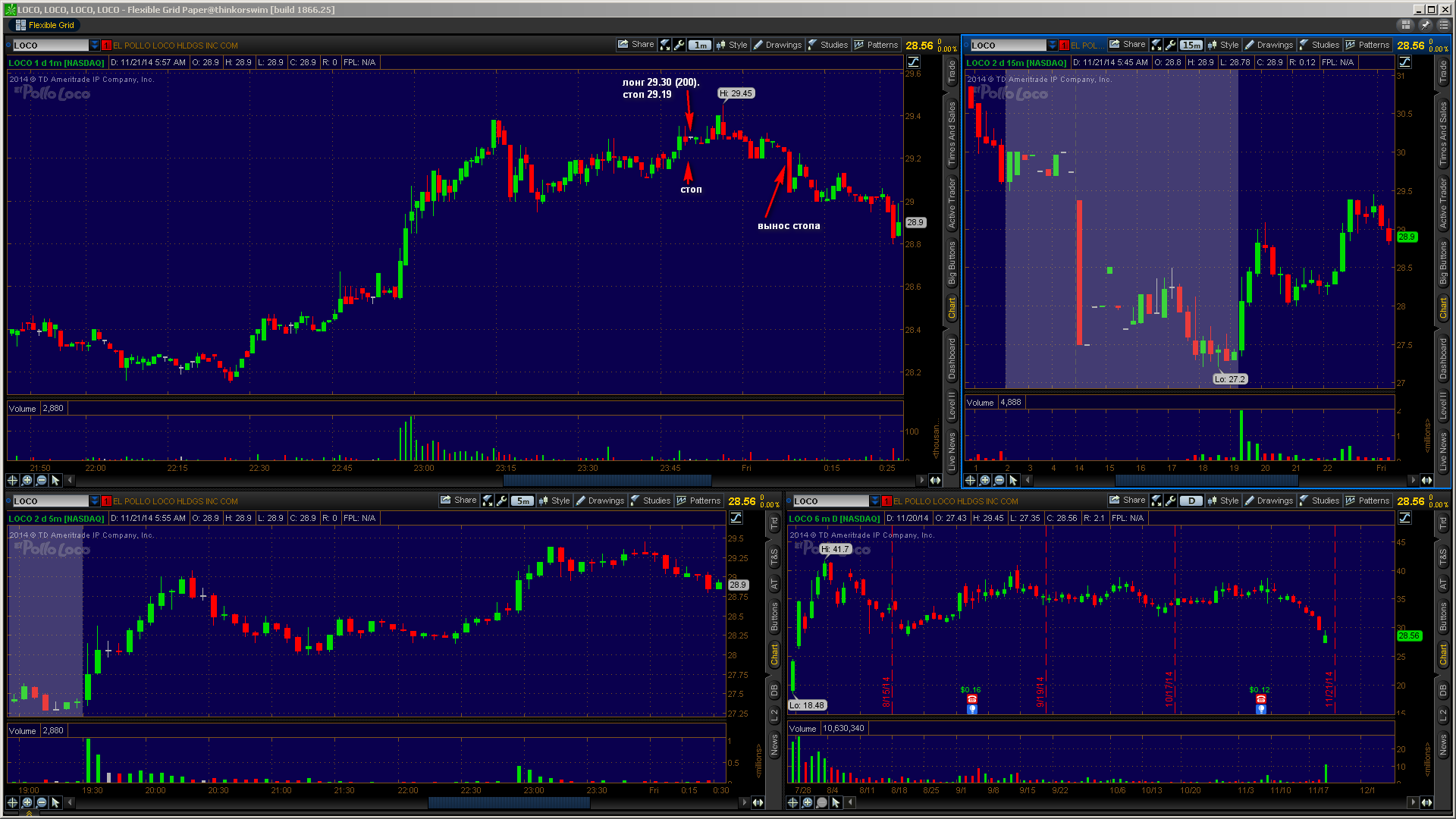Click $0.12 earnings phone icon on daily chart
This screenshot has height=819, width=1456.
pyautogui.click(x=1261, y=699)
